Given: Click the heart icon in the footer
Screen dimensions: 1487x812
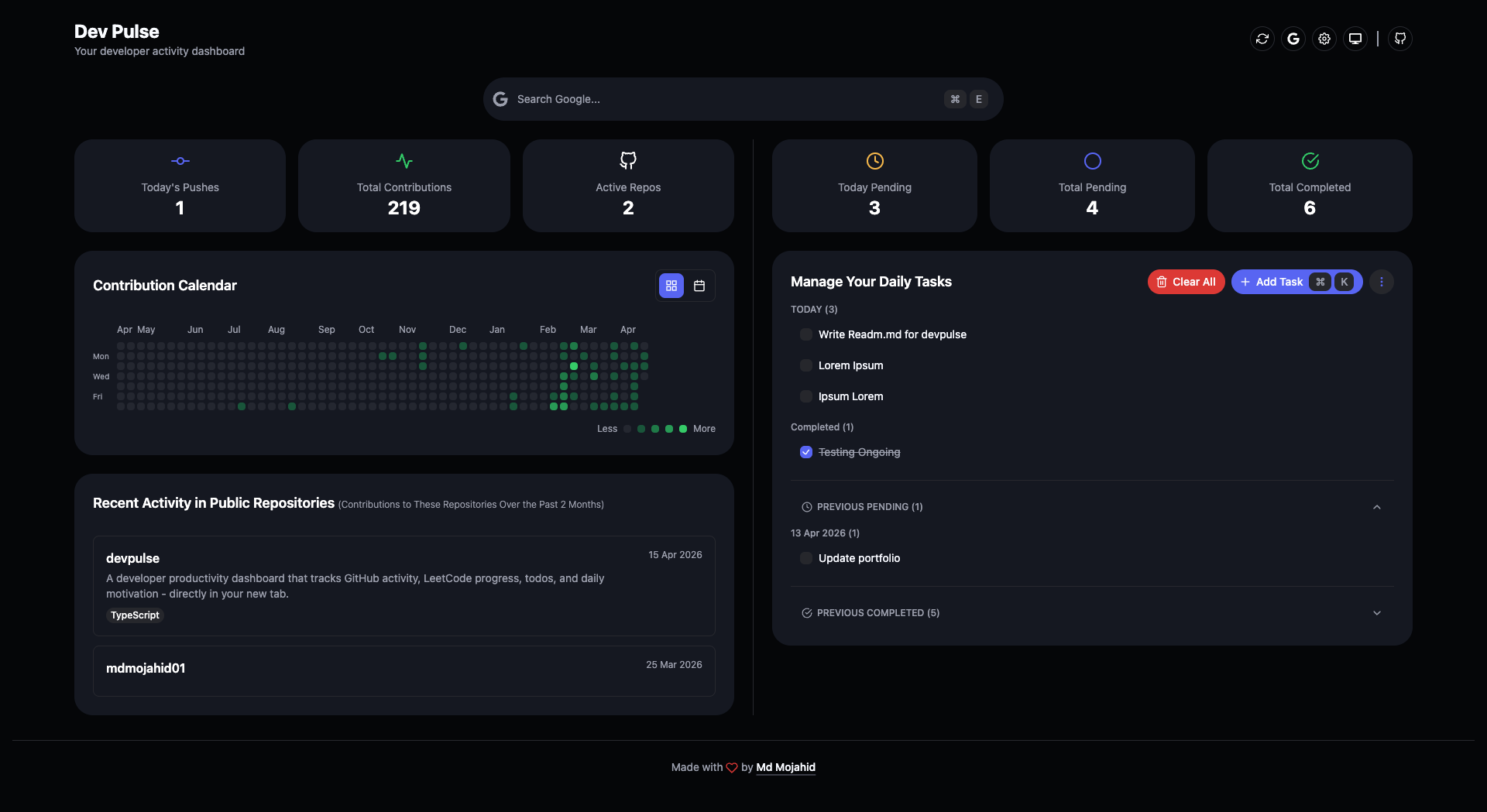Looking at the screenshot, I should [731, 767].
